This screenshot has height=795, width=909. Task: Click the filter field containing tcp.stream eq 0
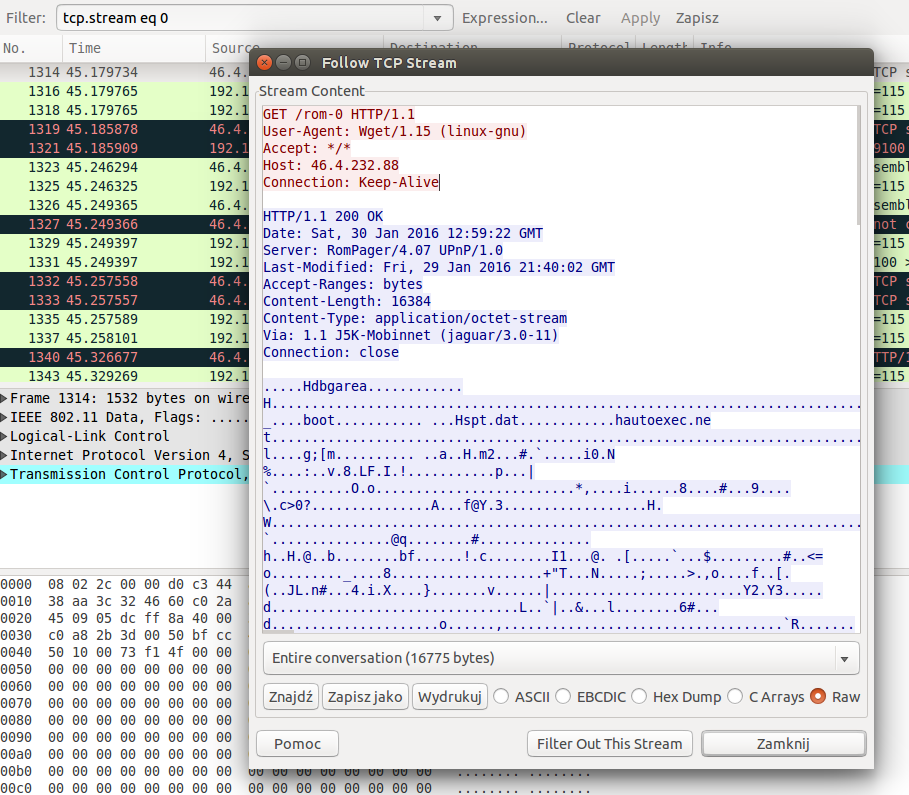click(x=241, y=18)
